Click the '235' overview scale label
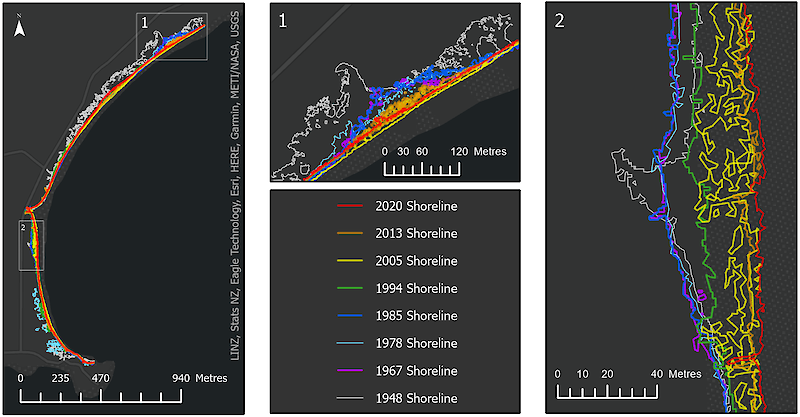This screenshot has width=800, height=417. 60,378
